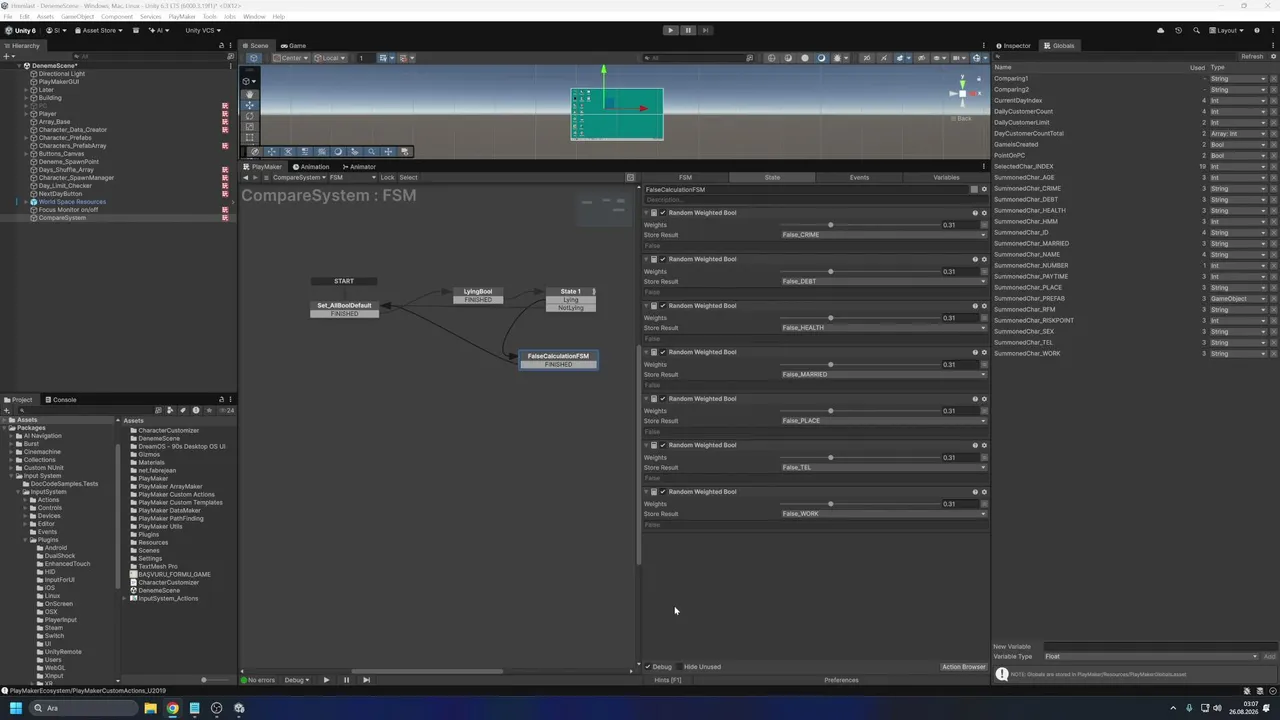The image size is (1280, 720).
Task: Switch to the Game tab
Action: (x=294, y=45)
